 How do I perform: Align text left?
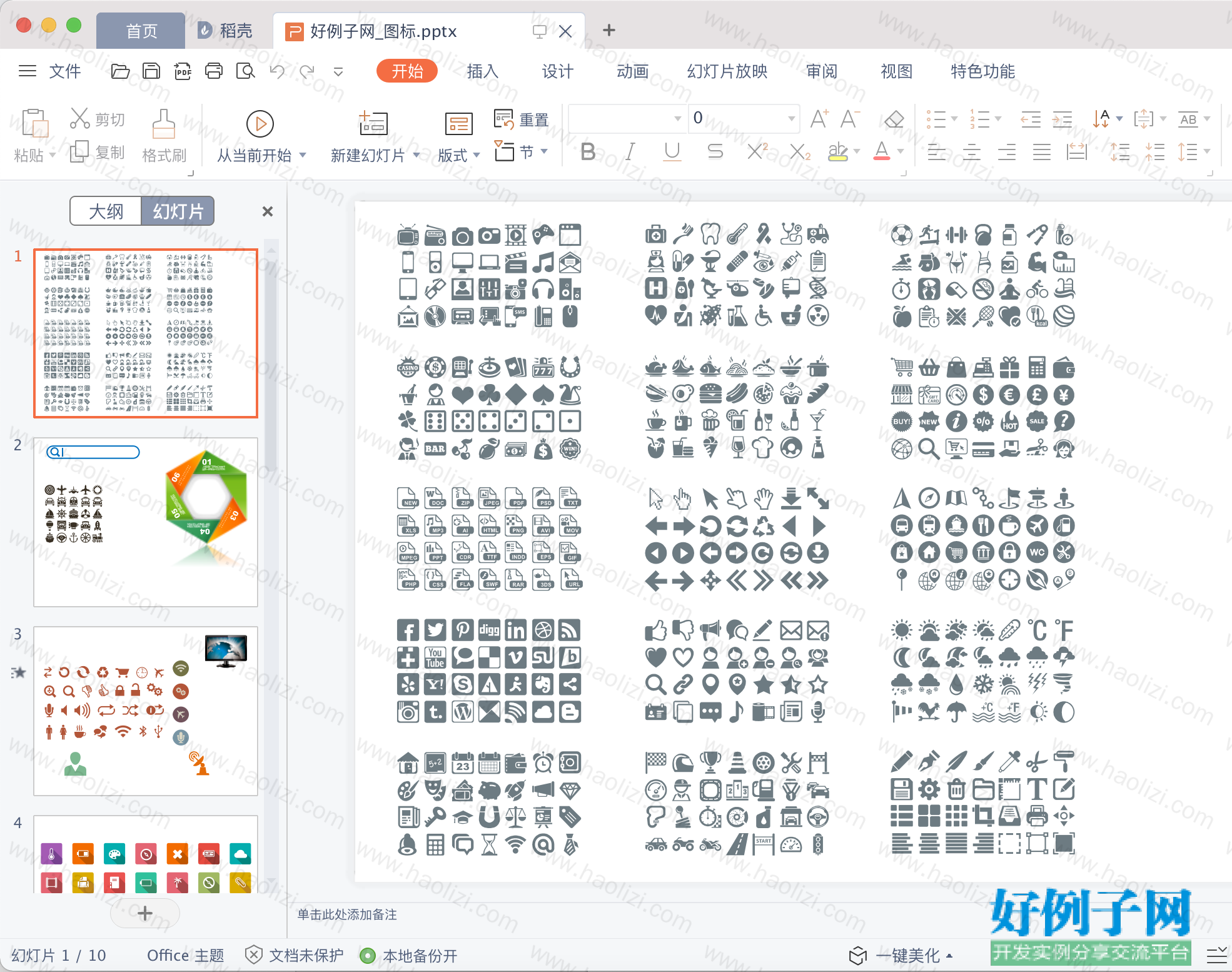936,152
